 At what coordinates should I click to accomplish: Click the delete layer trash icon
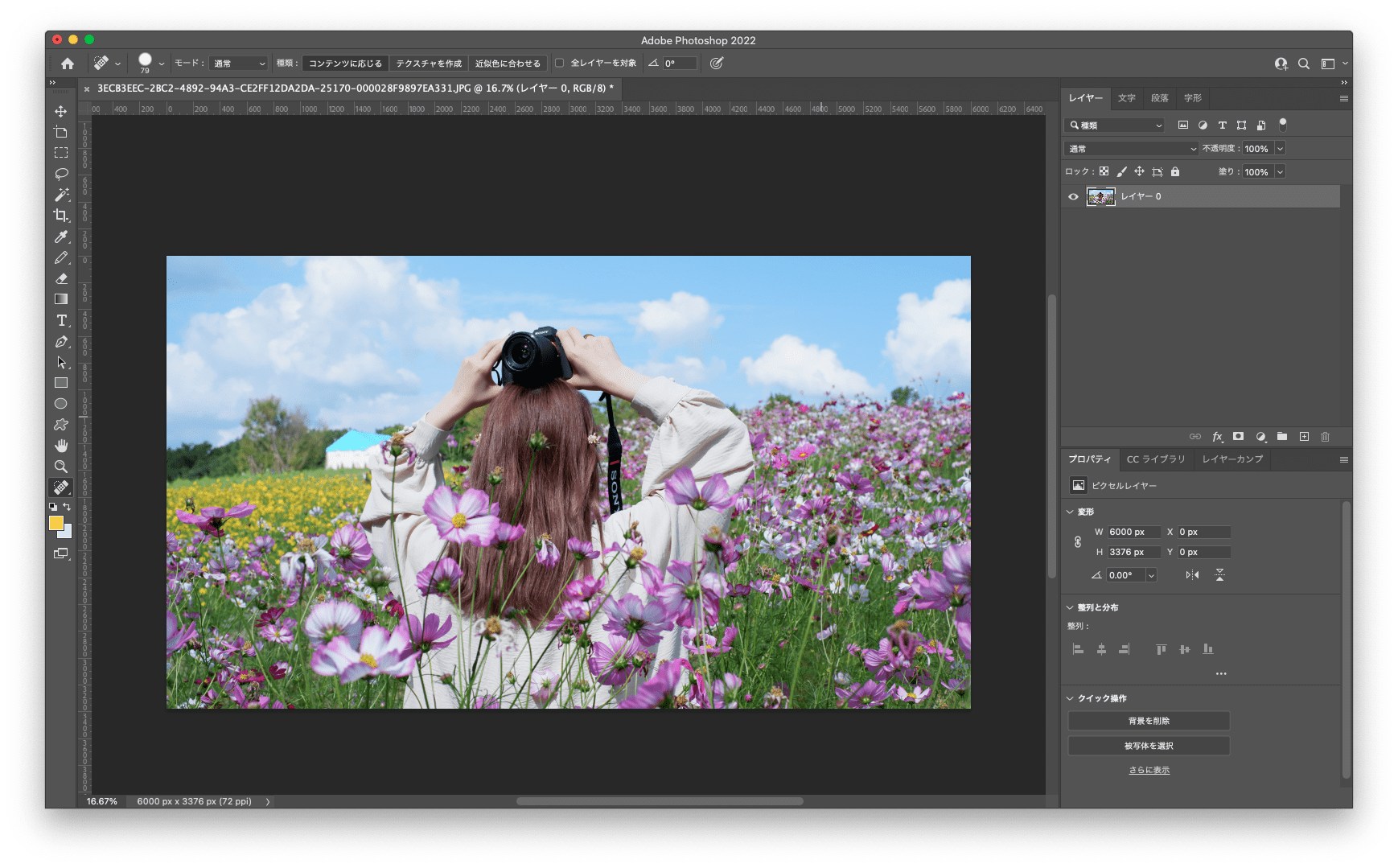coord(1325,437)
